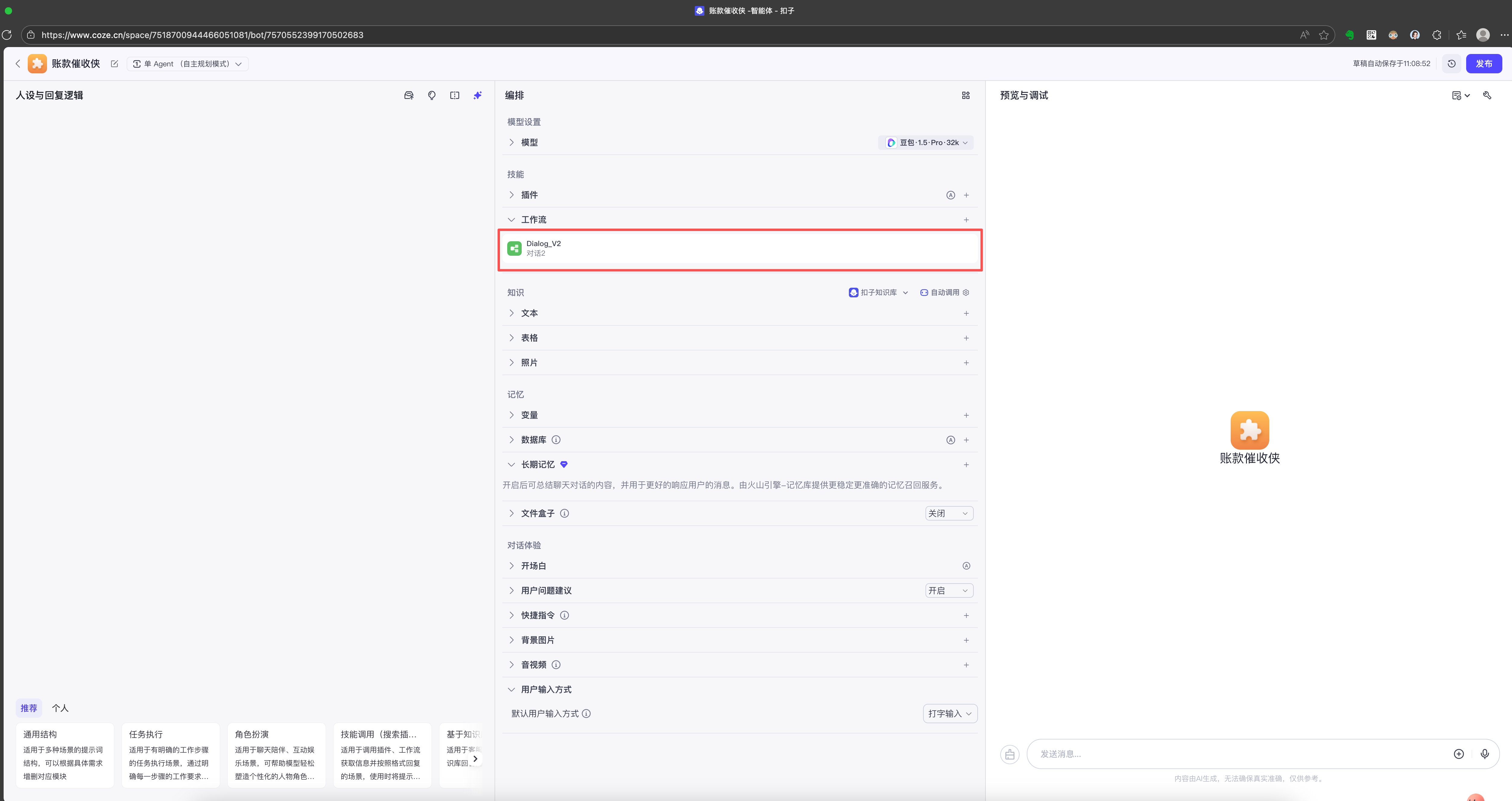Click the compare debug split-view icon
1512x801 pixels.
[454, 95]
